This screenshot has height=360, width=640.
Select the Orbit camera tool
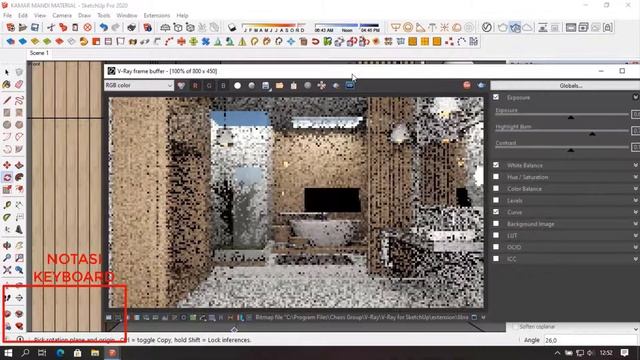(x=7, y=246)
